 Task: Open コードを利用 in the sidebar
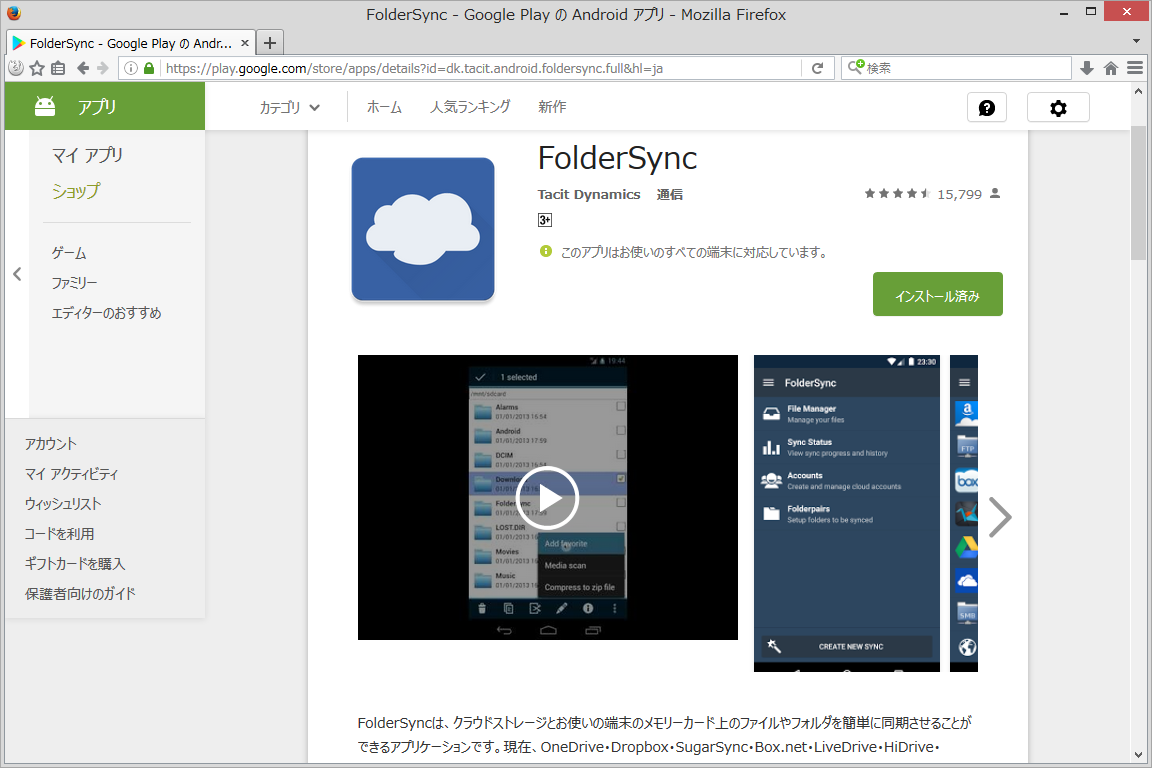[60, 534]
